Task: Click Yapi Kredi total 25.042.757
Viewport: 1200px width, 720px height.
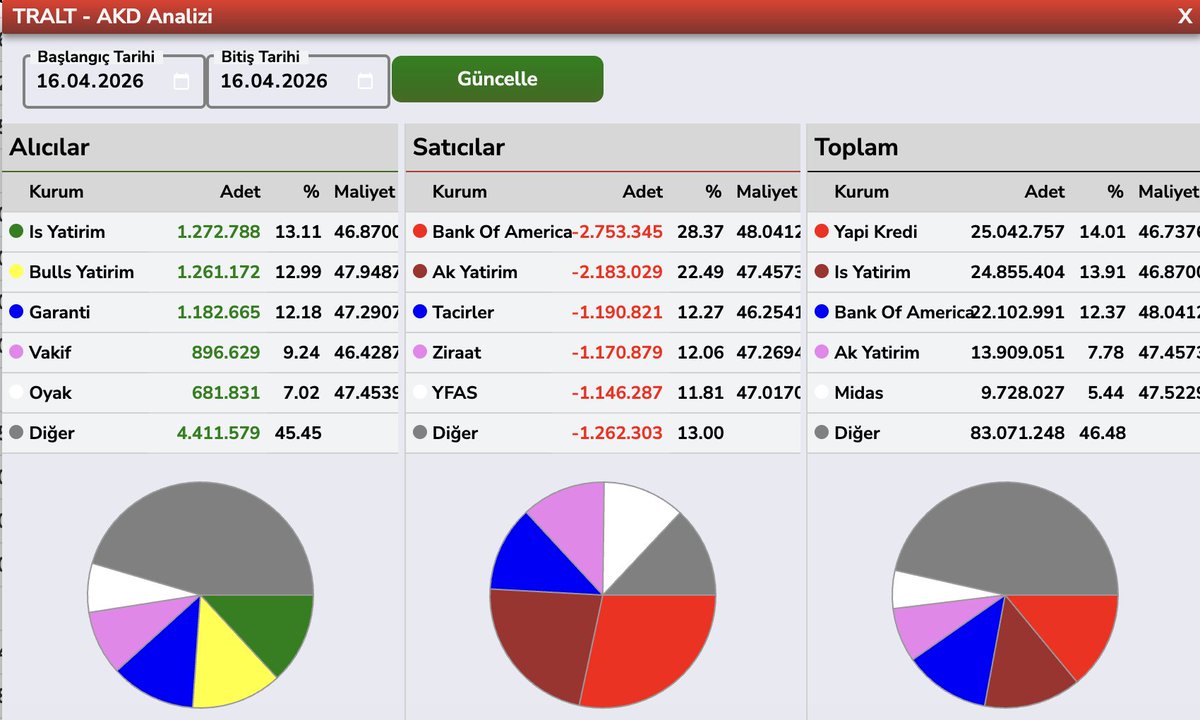Action: [1018, 231]
